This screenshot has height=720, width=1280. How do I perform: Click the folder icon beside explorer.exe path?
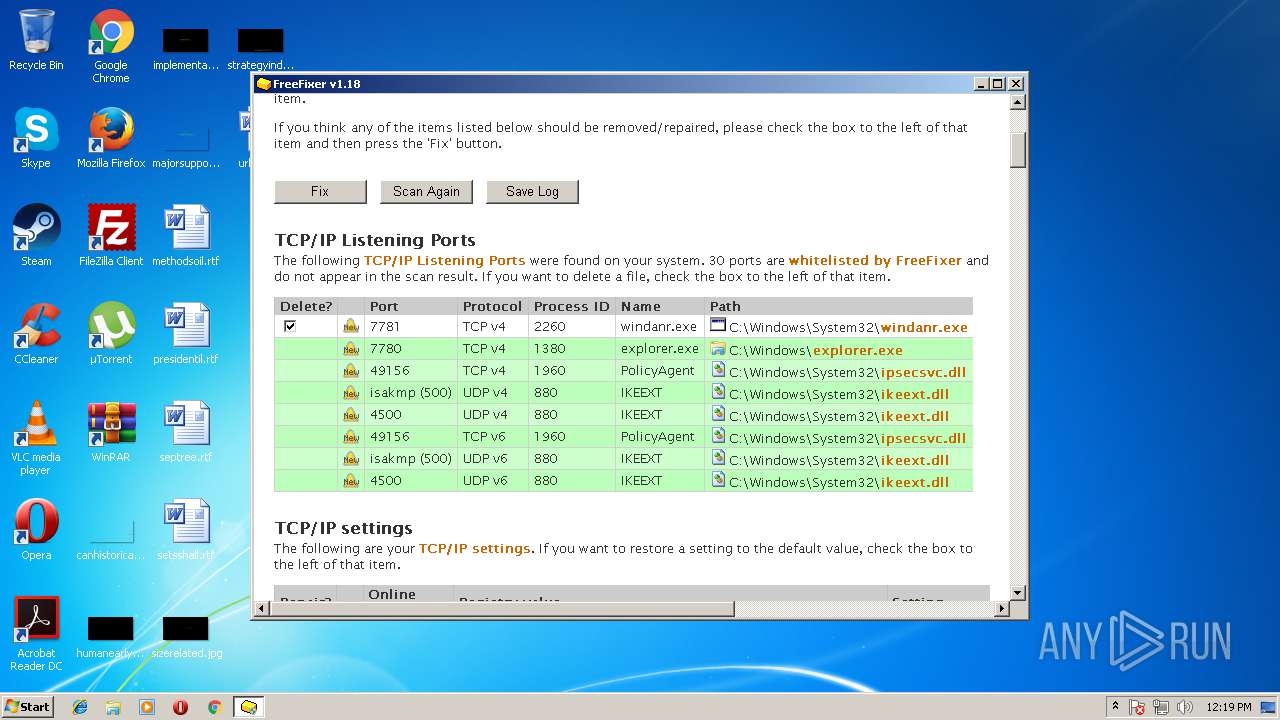point(717,348)
